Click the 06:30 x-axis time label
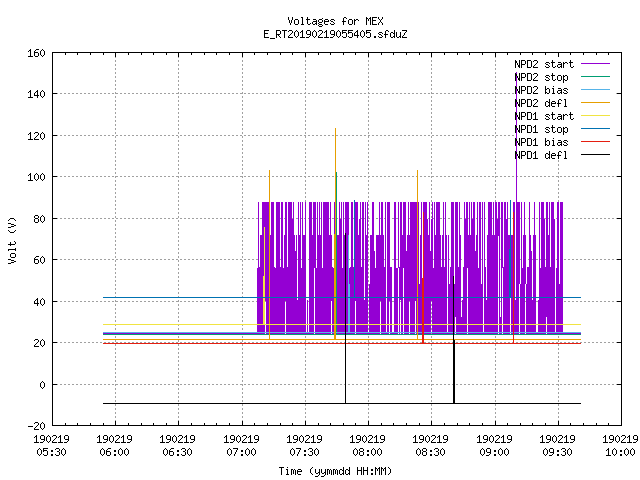640x480 pixels. pyautogui.click(x=178, y=452)
